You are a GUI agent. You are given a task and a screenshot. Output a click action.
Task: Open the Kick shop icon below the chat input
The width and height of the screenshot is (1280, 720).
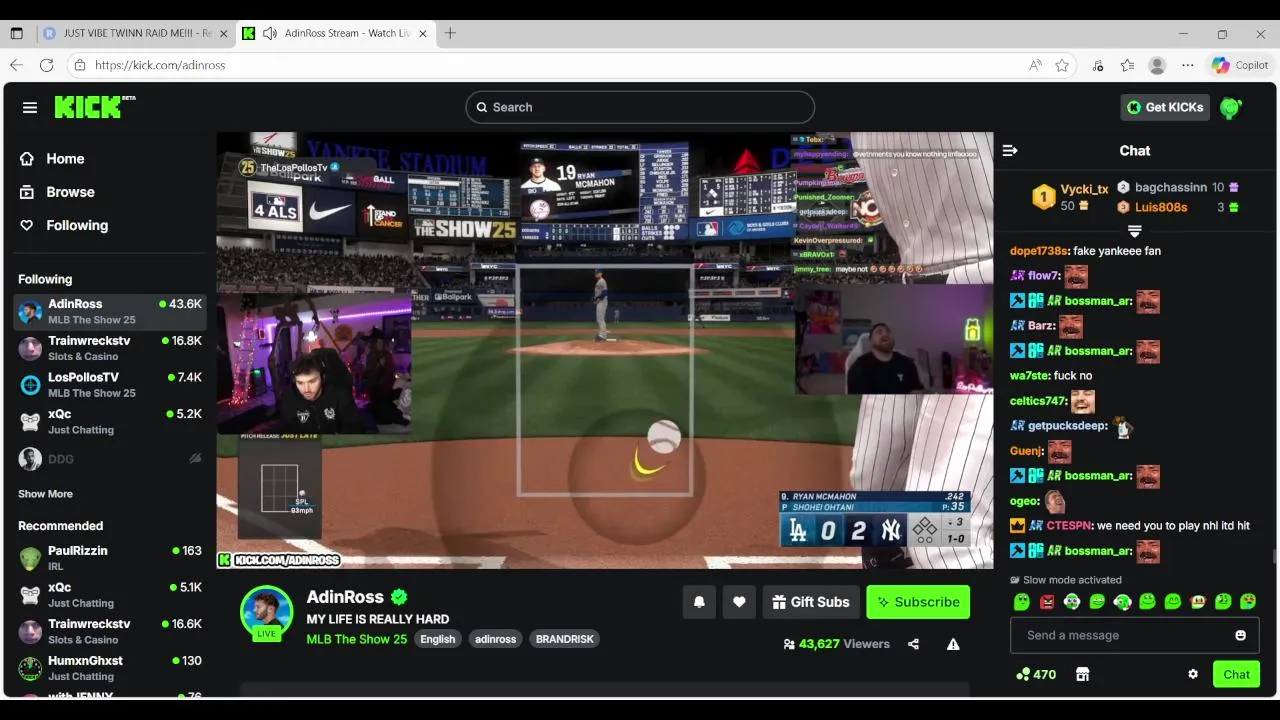click(x=1082, y=674)
